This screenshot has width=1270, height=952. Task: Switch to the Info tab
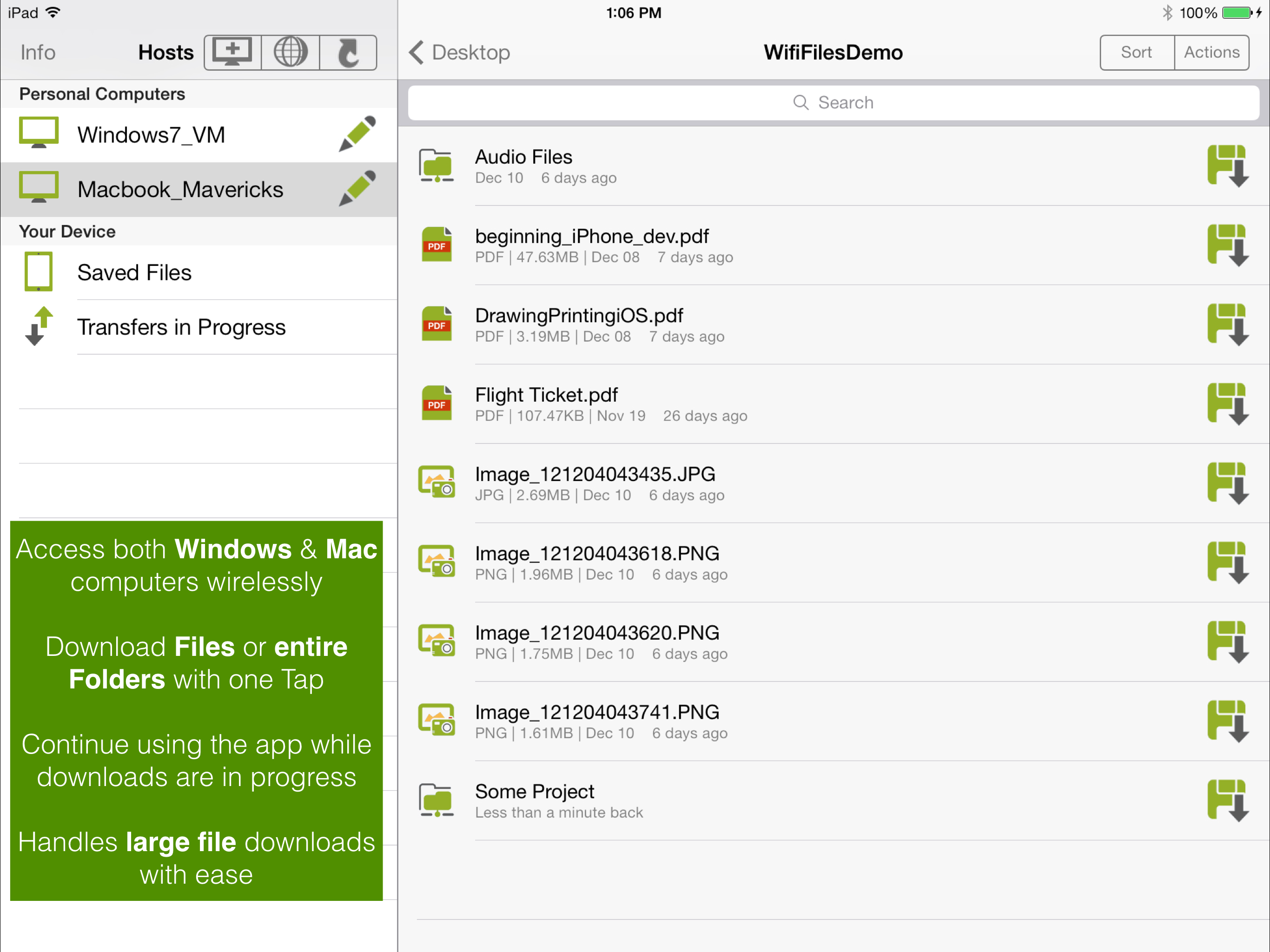pyautogui.click(x=38, y=52)
